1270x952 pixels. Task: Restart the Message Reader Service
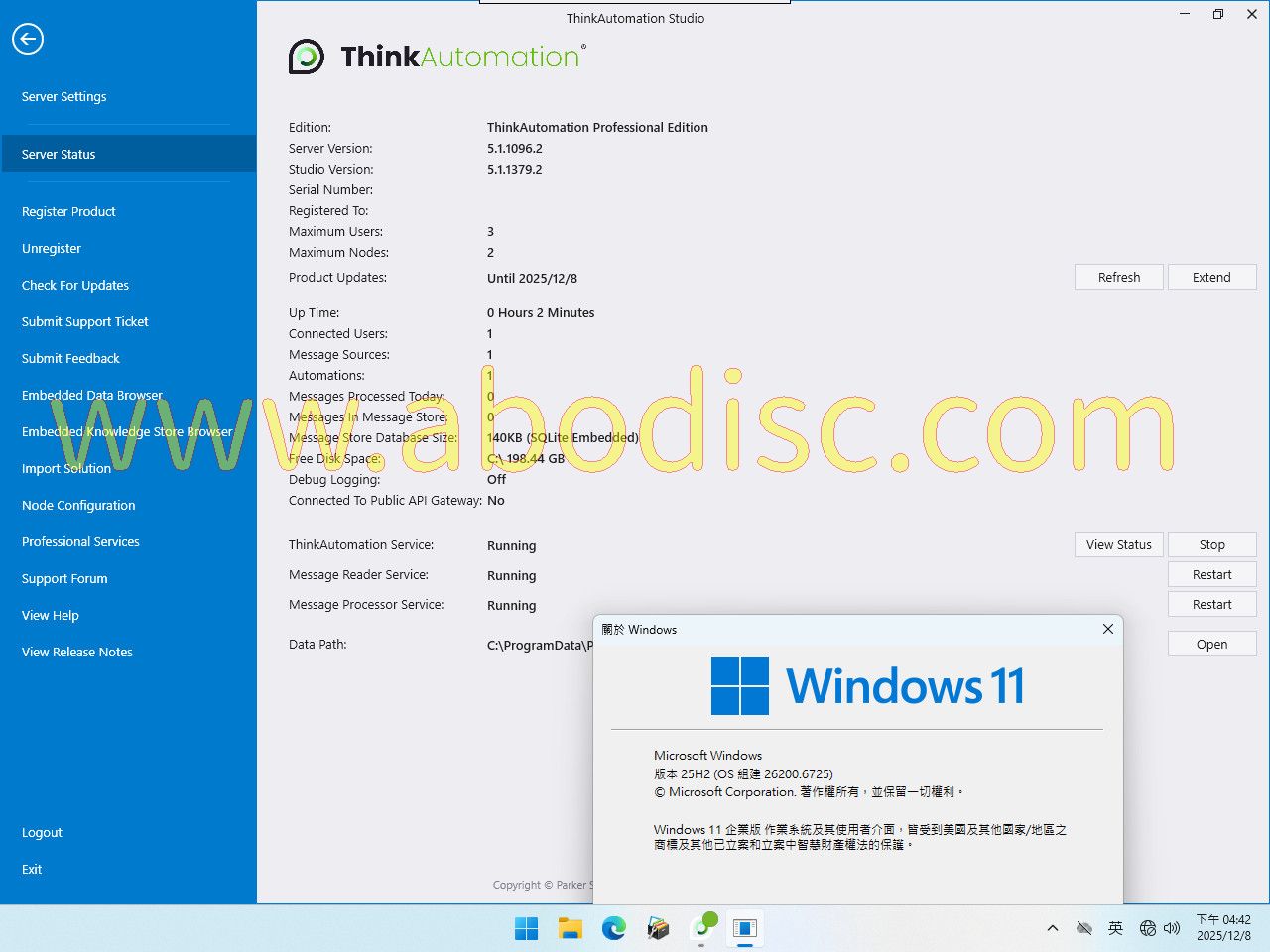tap(1211, 574)
